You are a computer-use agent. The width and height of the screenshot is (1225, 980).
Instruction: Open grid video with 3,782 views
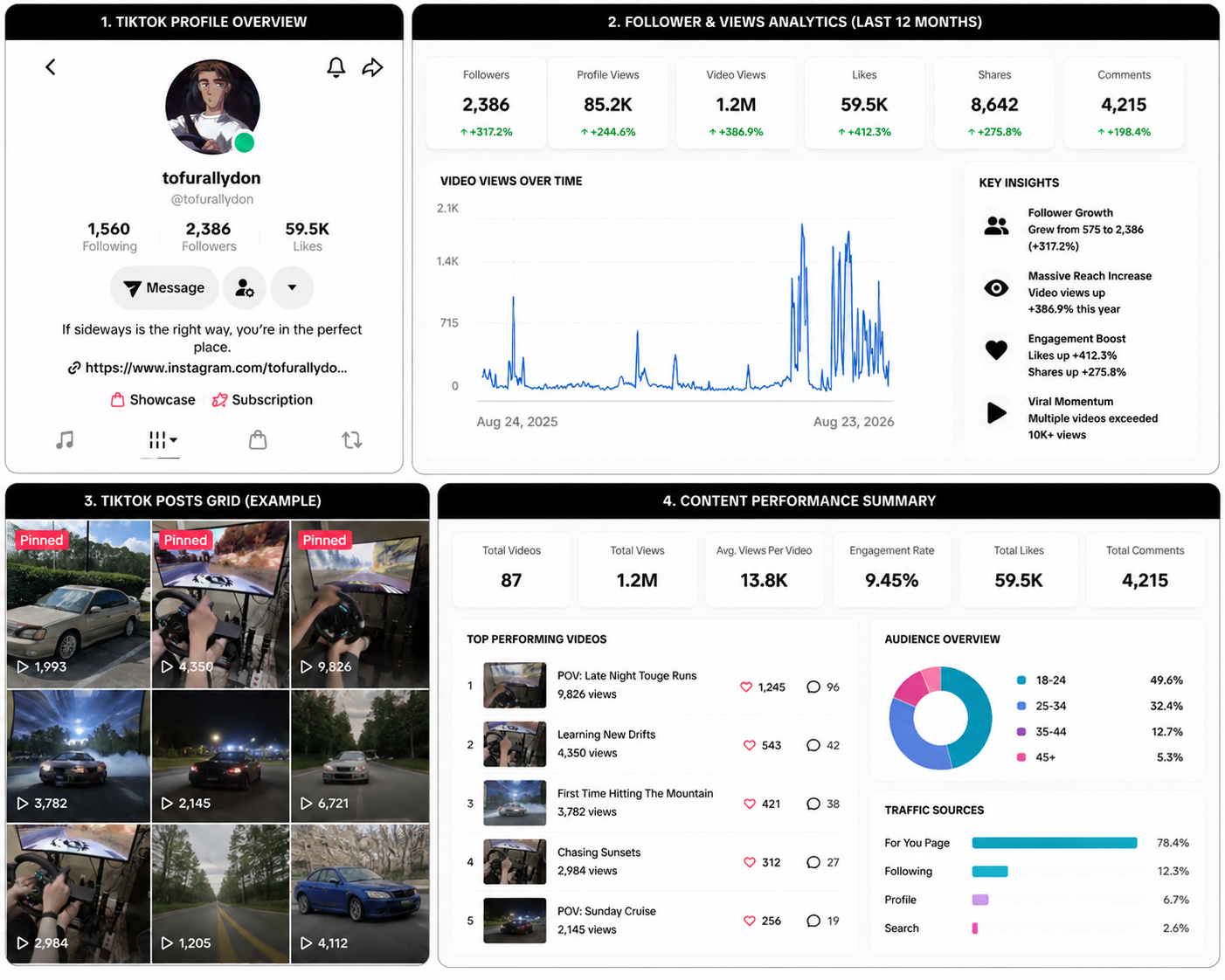[x=79, y=756]
